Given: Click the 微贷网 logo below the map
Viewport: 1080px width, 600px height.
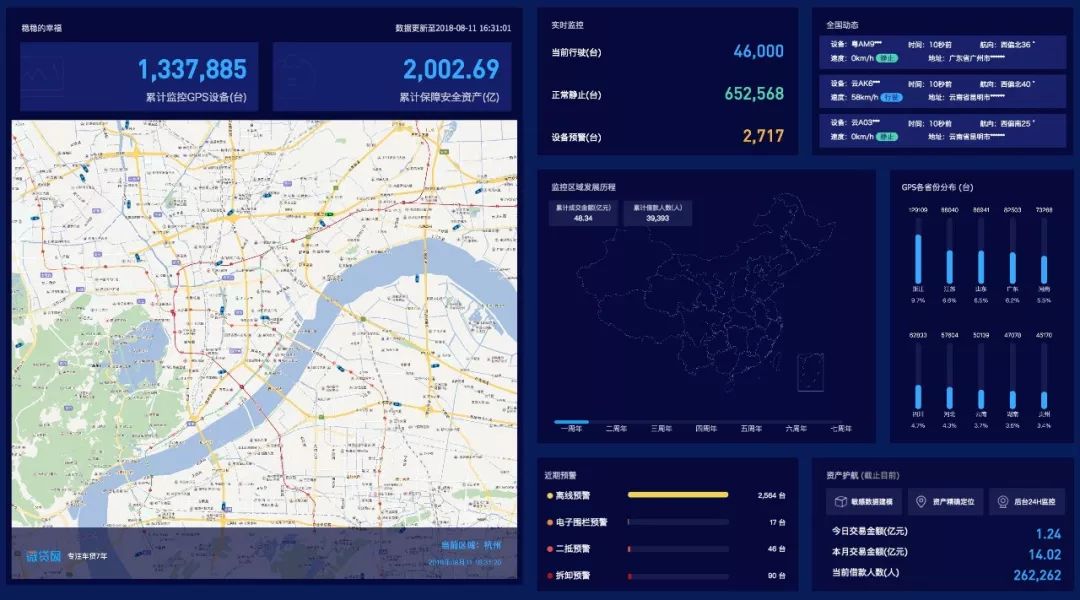Looking at the screenshot, I should (x=43, y=556).
